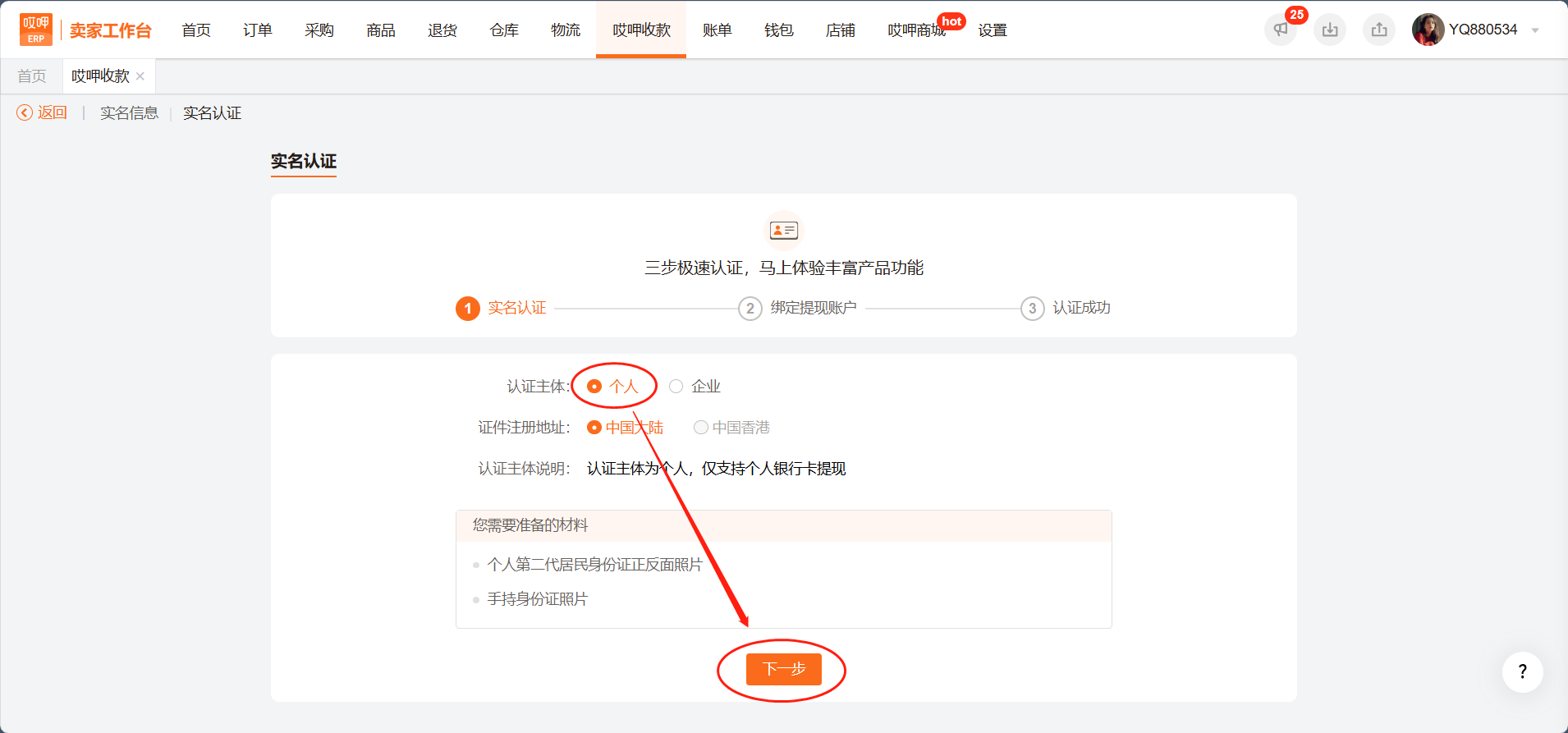Click step 2 绑定提现账户 marker

pyautogui.click(x=750, y=309)
